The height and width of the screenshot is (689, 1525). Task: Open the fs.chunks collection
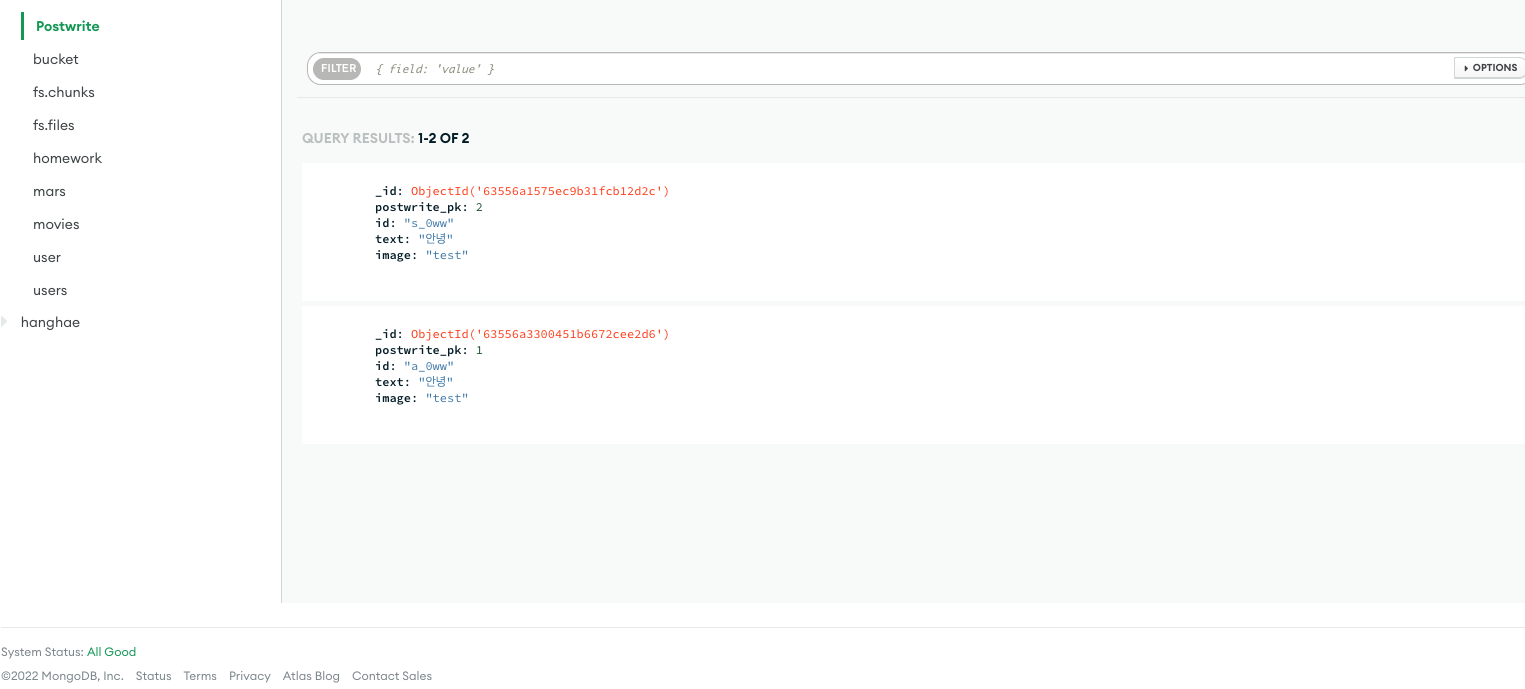click(64, 92)
